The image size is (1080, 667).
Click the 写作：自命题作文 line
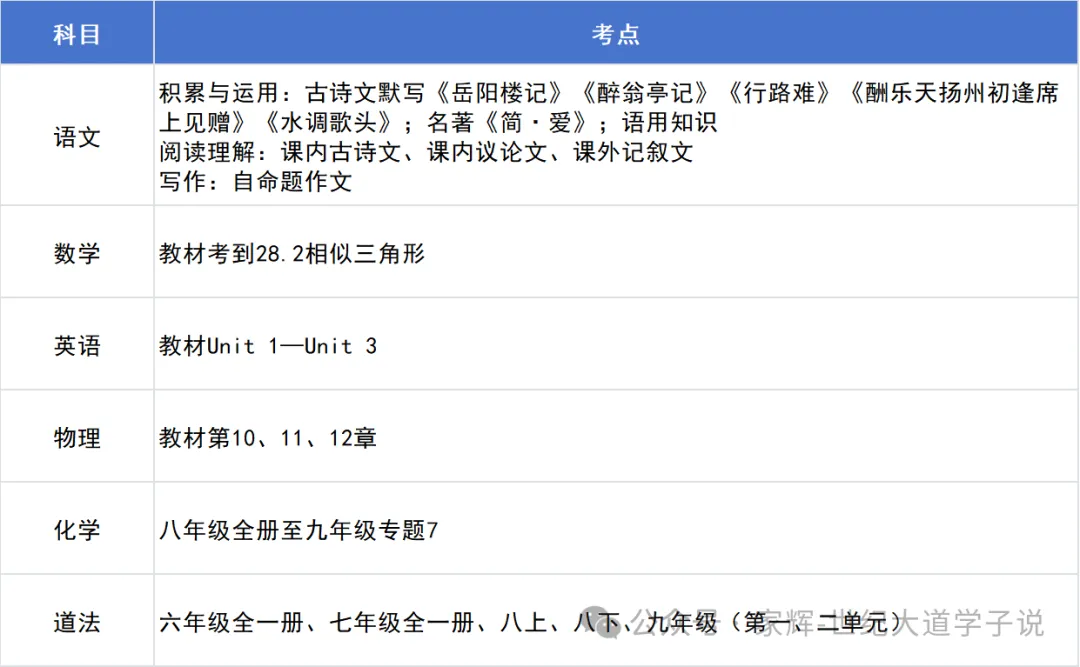coord(256,182)
